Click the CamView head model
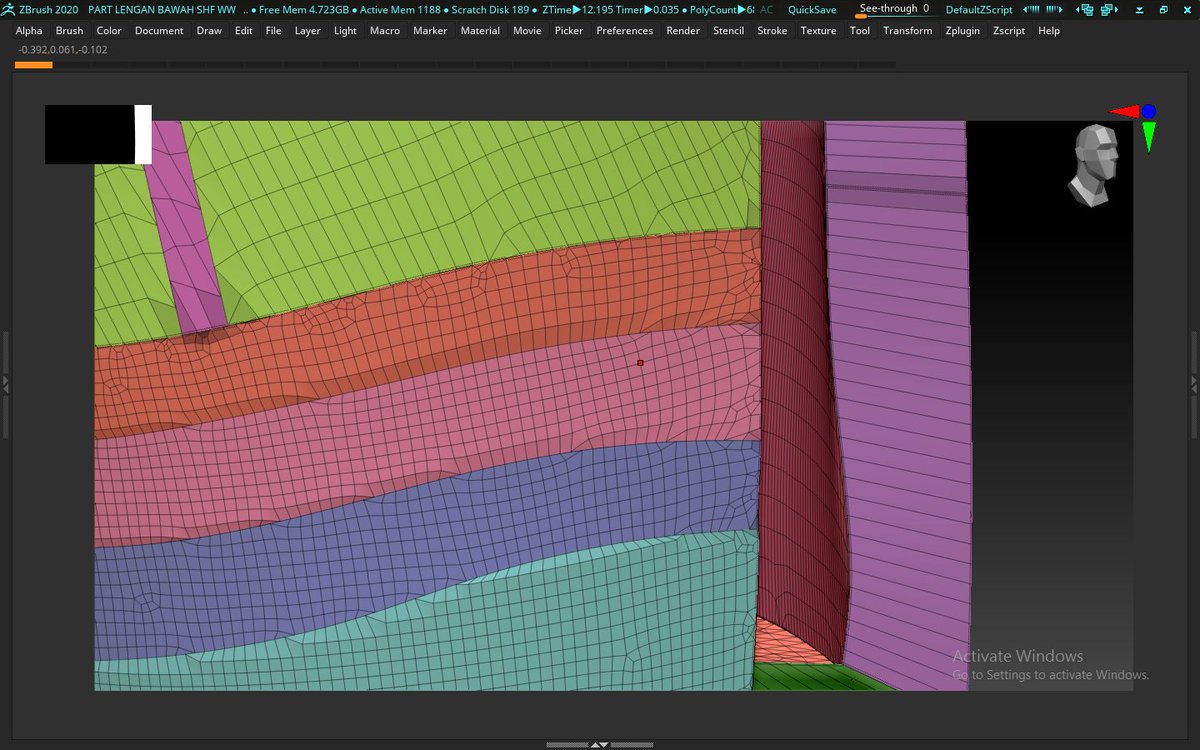The height and width of the screenshot is (750, 1200). tap(1092, 165)
